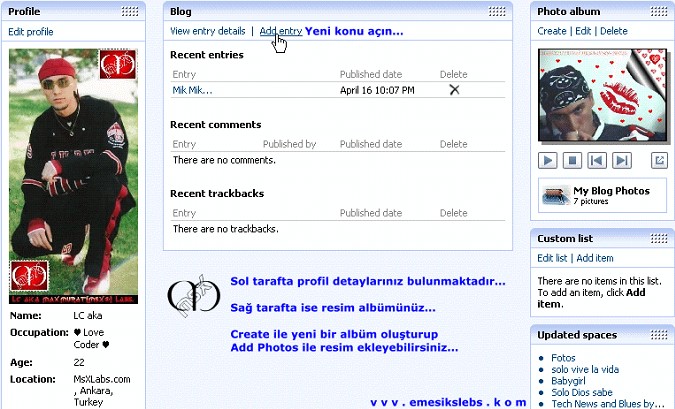This screenshot has height=409, width=675.
Task: Click Add item in Custom list
Action: click(x=595, y=259)
